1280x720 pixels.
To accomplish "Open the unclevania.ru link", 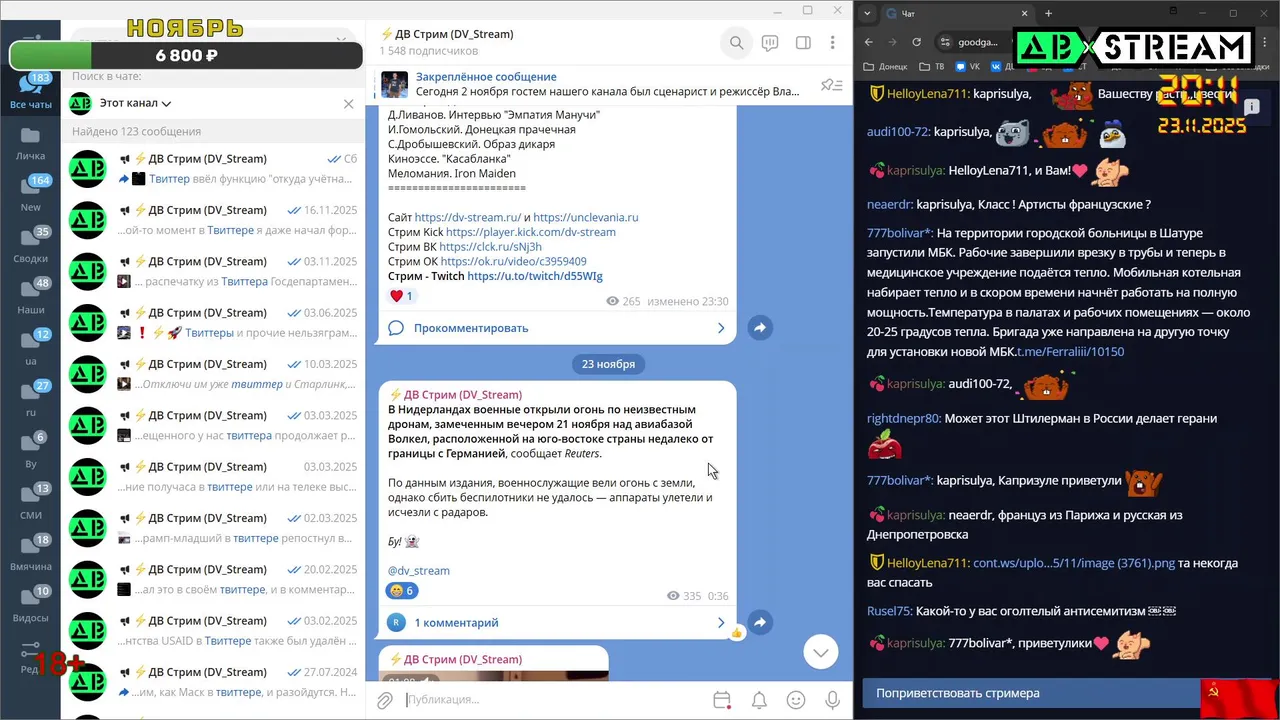I will pyautogui.click(x=585, y=217).
